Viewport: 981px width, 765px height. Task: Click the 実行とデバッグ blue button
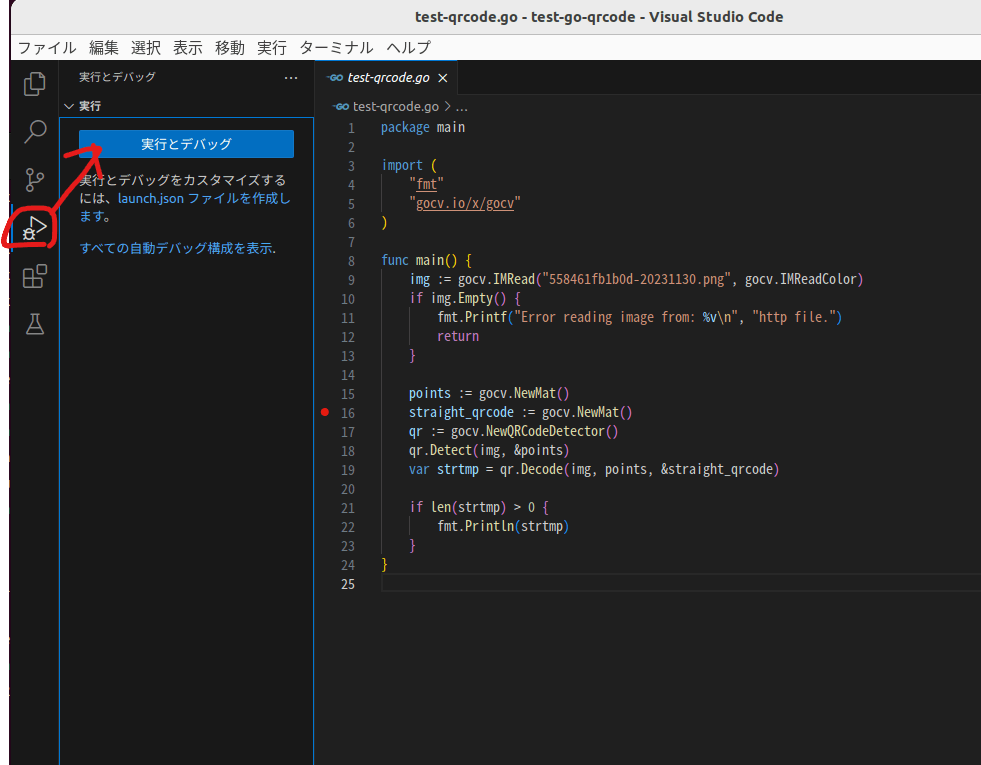click(186, 144)
